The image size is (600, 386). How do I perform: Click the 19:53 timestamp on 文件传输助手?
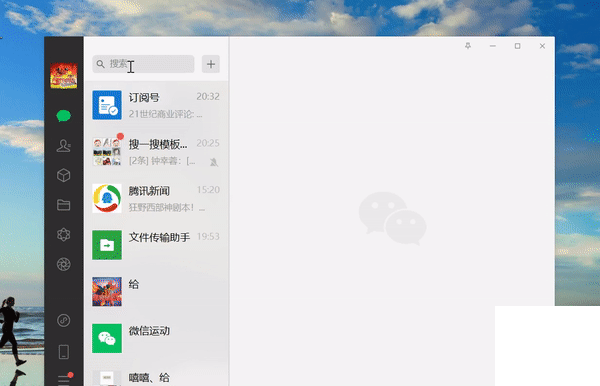coord(208,236)
